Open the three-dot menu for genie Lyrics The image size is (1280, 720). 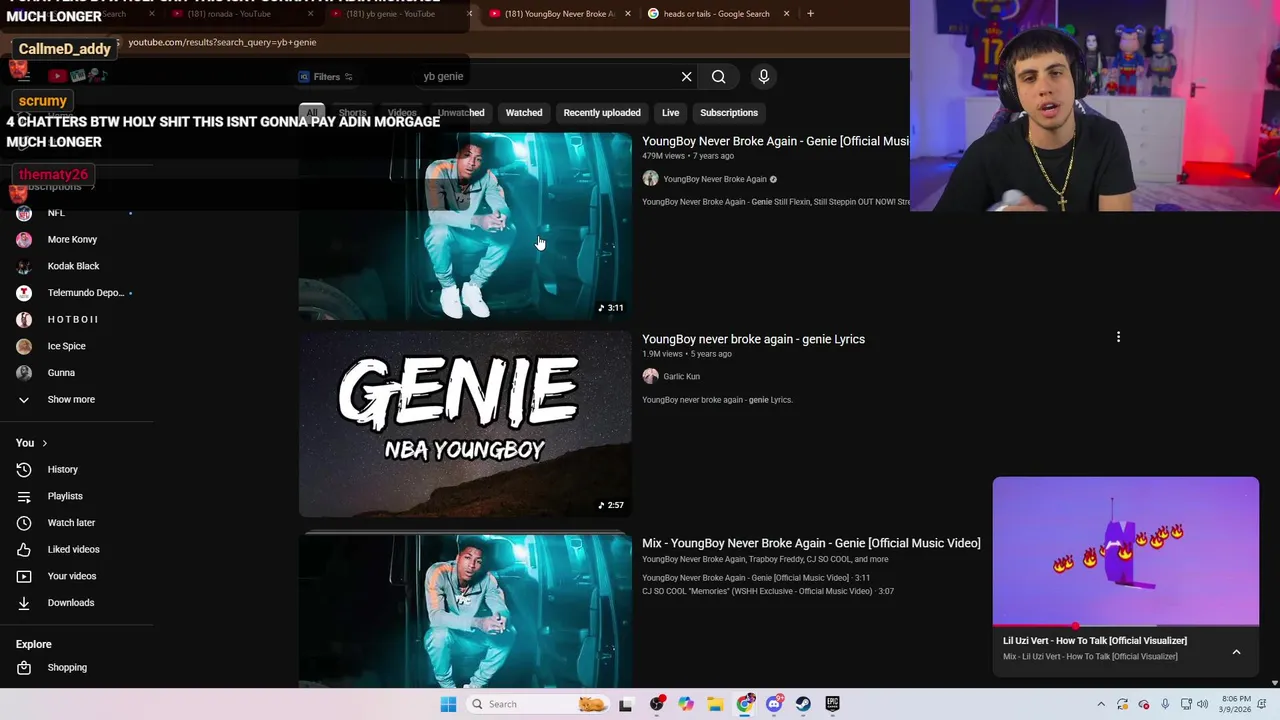point(1118,337)
